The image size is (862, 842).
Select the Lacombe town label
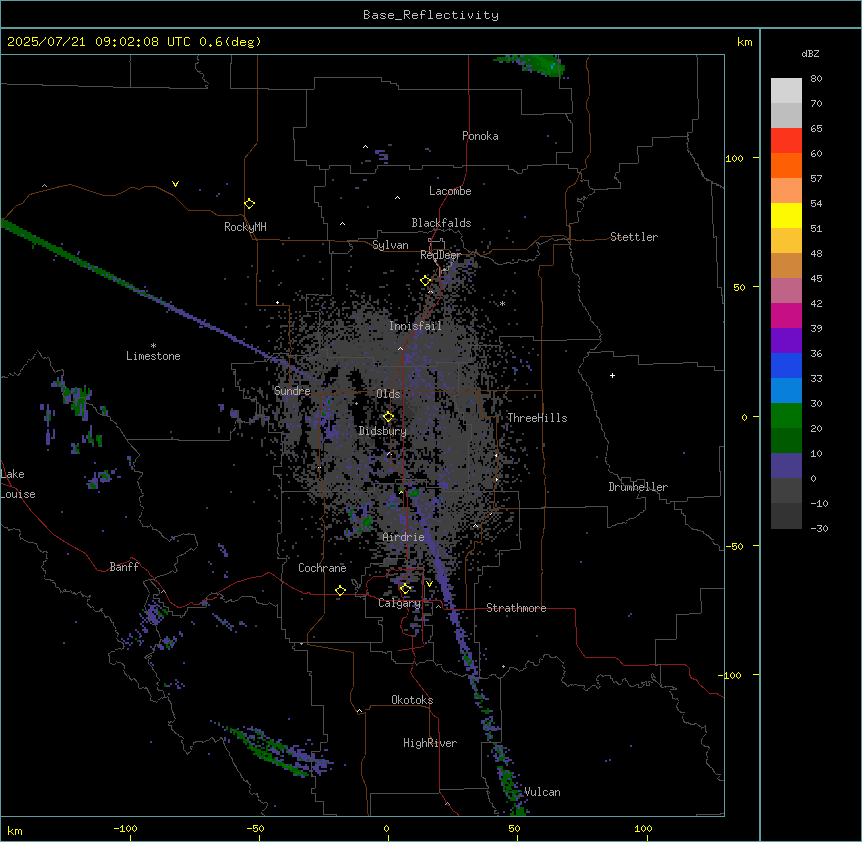click(450, 191)
